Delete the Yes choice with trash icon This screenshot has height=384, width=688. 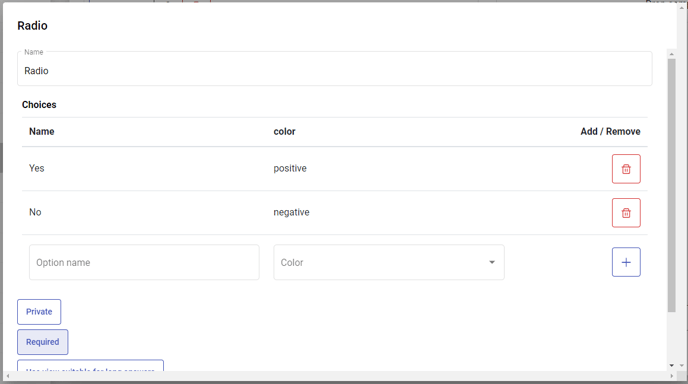click(x=626, y=169)
